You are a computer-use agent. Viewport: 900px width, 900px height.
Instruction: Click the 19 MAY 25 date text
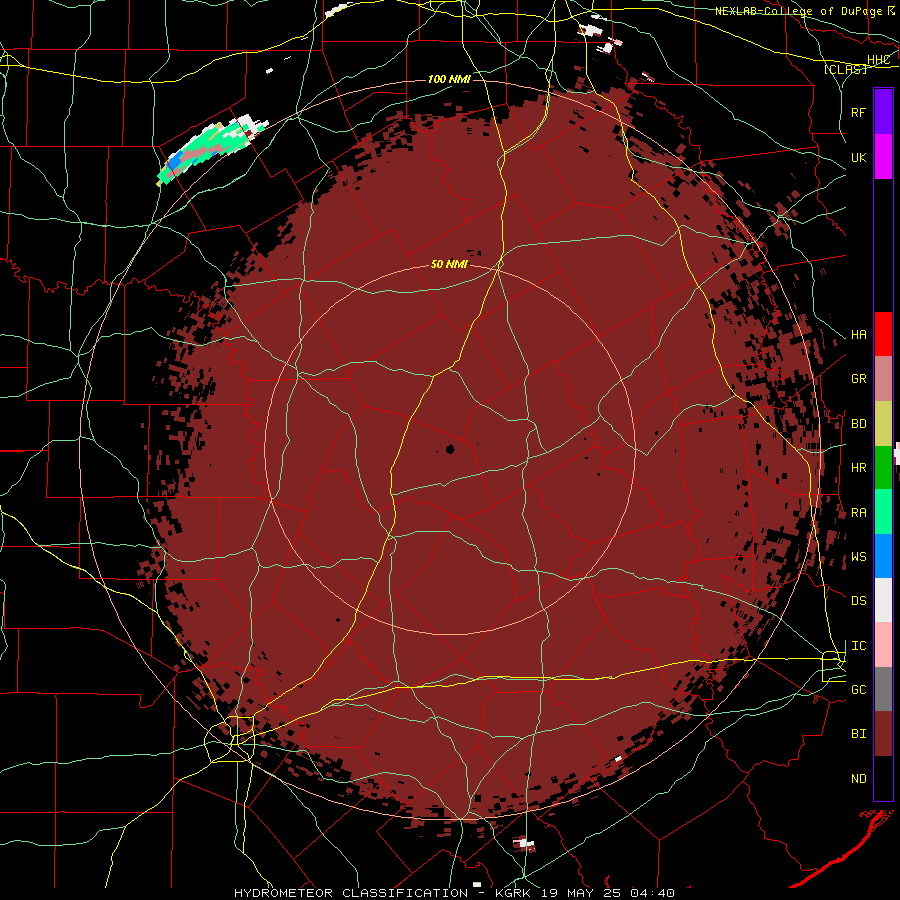click(x=580, y=893)
